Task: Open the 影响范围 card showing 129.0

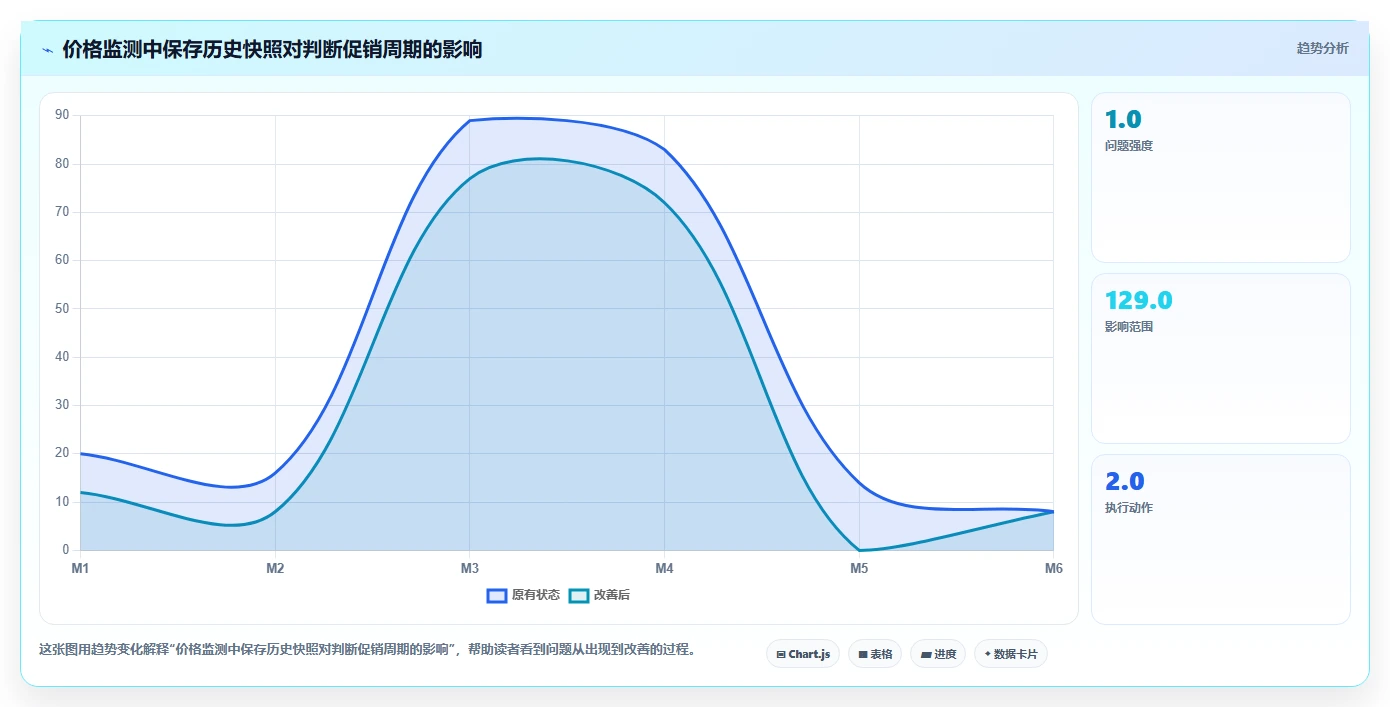Action: click(x=1221, y=359)
